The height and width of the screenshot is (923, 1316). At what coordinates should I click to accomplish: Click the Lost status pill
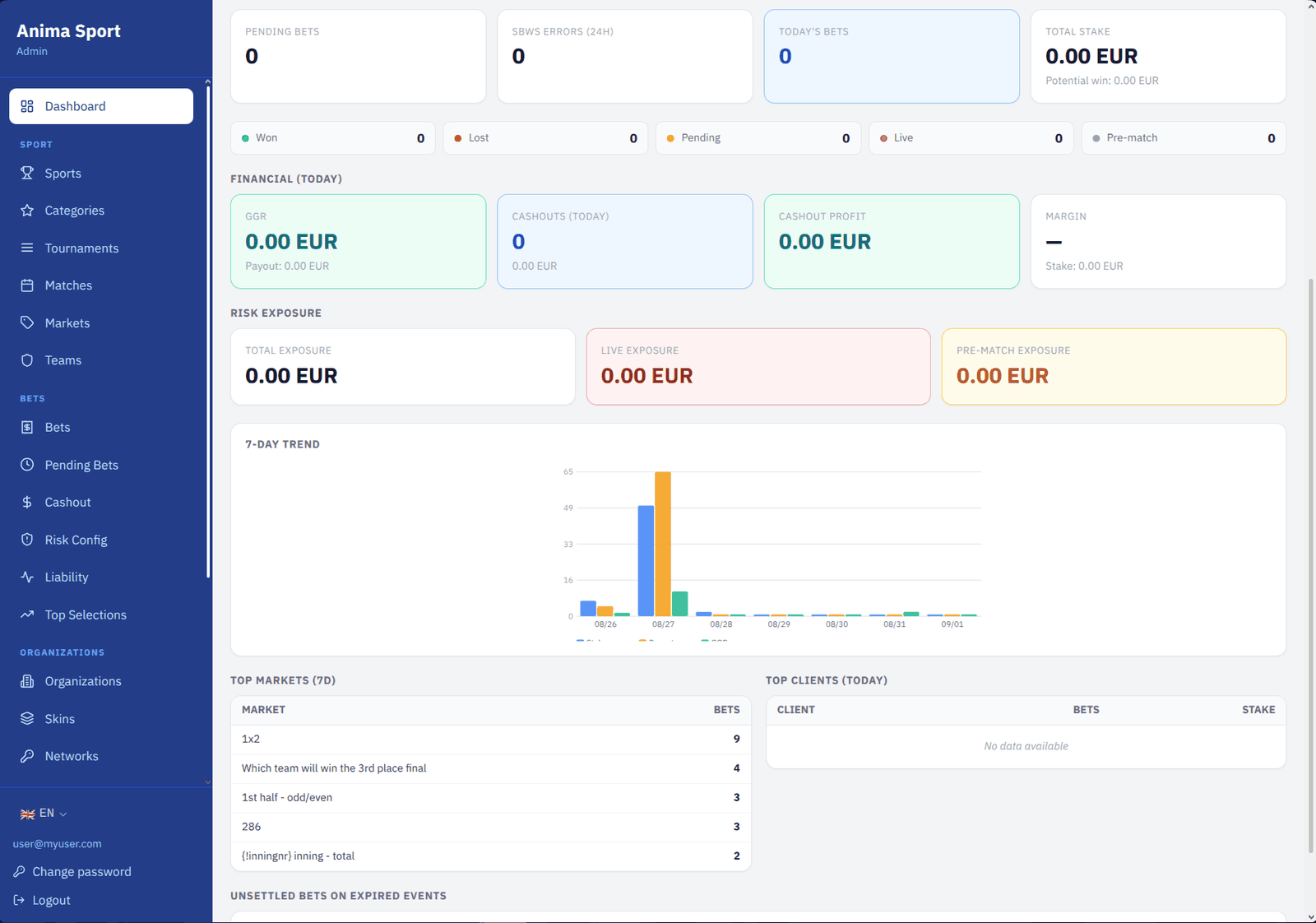[545, 138]
